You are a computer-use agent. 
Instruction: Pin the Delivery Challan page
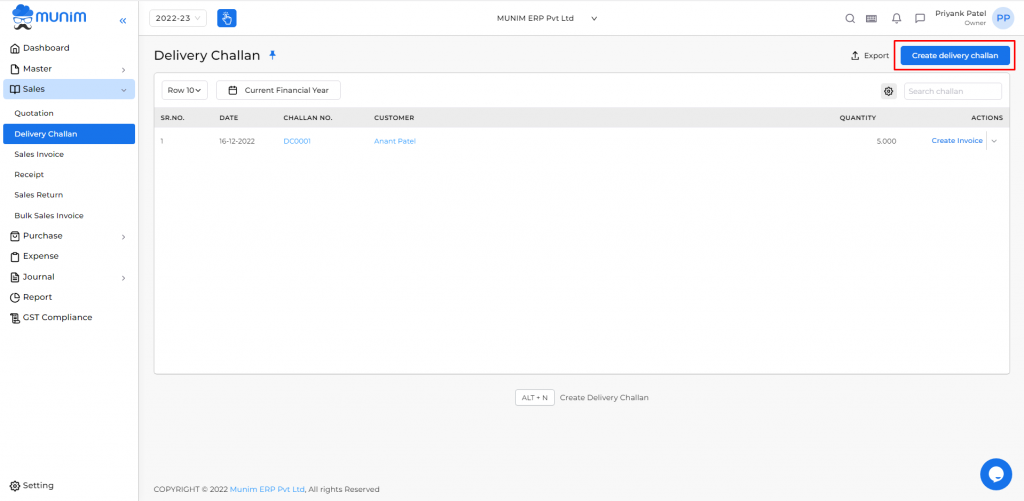coord(272,55)
